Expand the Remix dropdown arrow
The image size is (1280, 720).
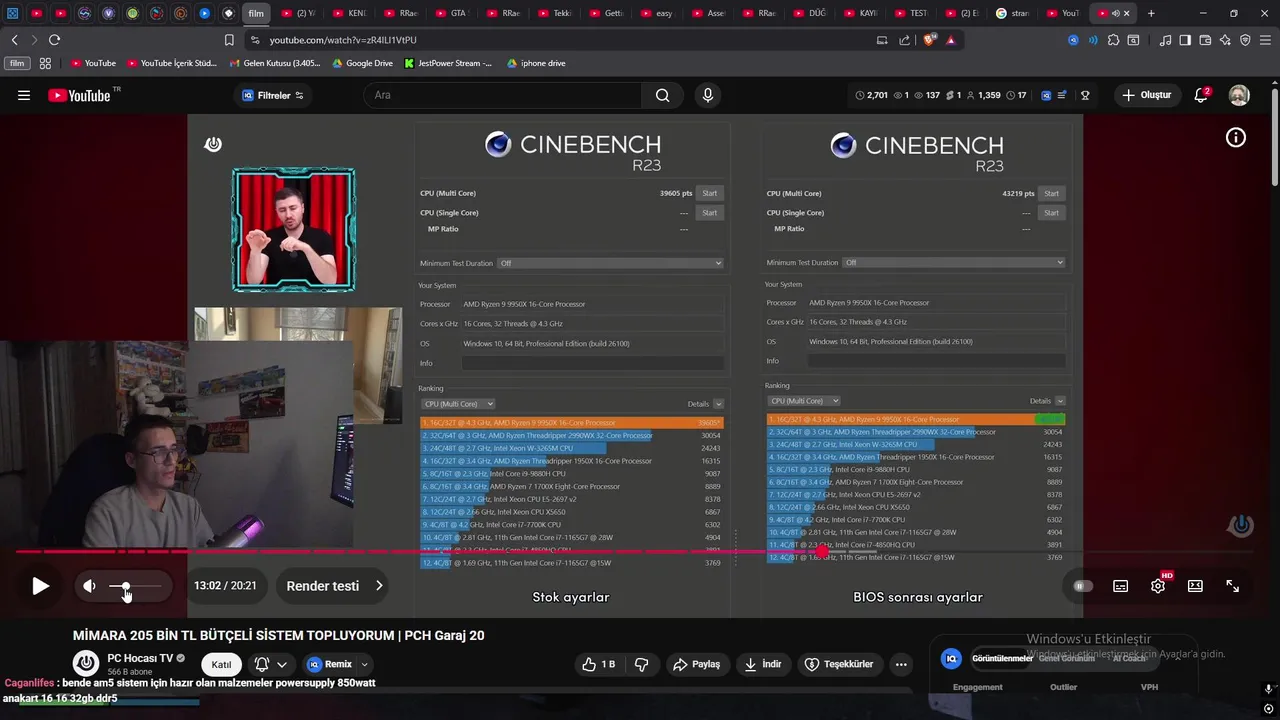[364, 664]
